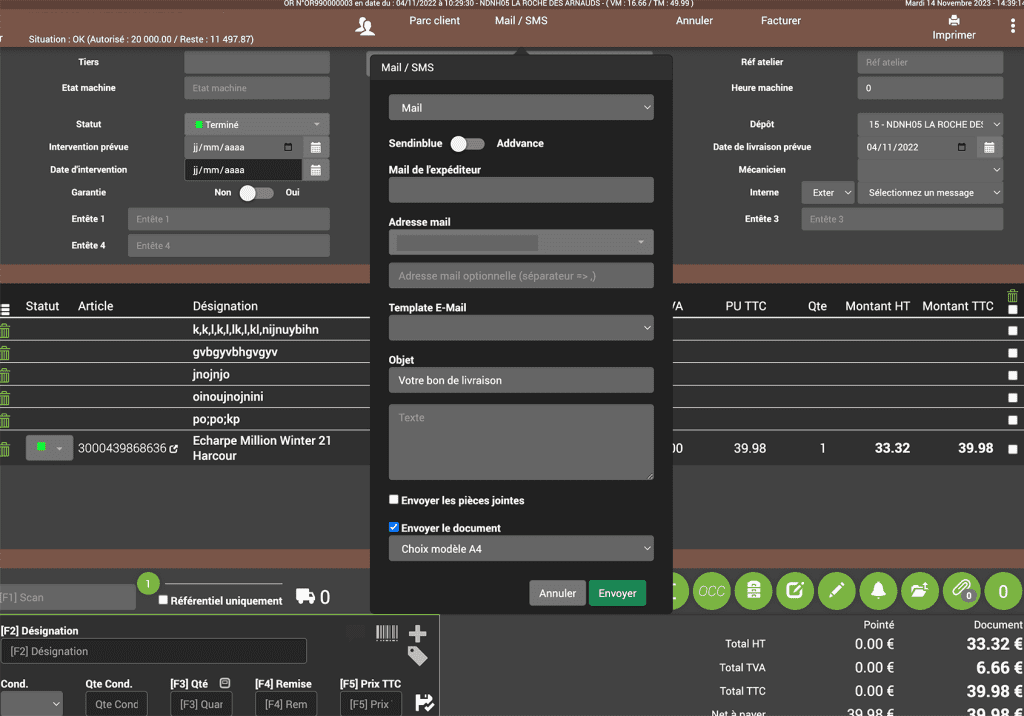The image size is (1024, 716).
Task: Toggle the Sendinblue / Addvance switch
Action: [x=468, y=144]
